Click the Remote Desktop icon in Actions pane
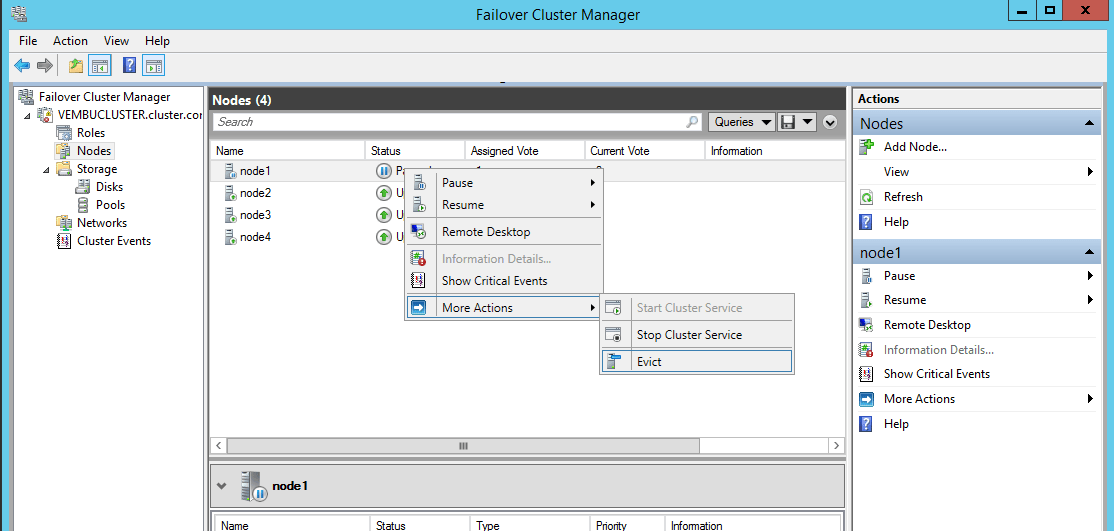 [x=866, y=325]
